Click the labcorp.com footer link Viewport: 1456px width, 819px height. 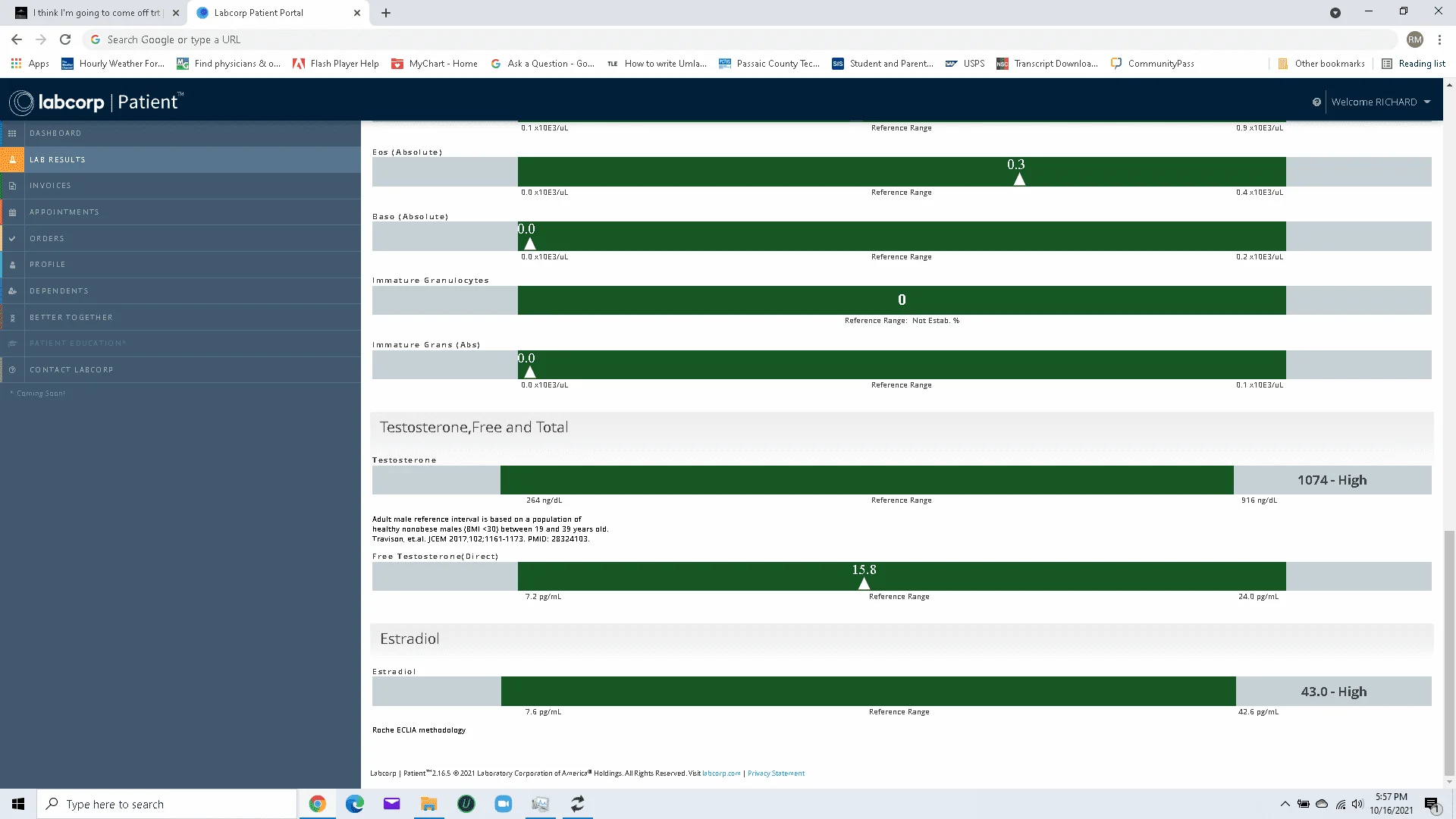click(x=721, y=773)
